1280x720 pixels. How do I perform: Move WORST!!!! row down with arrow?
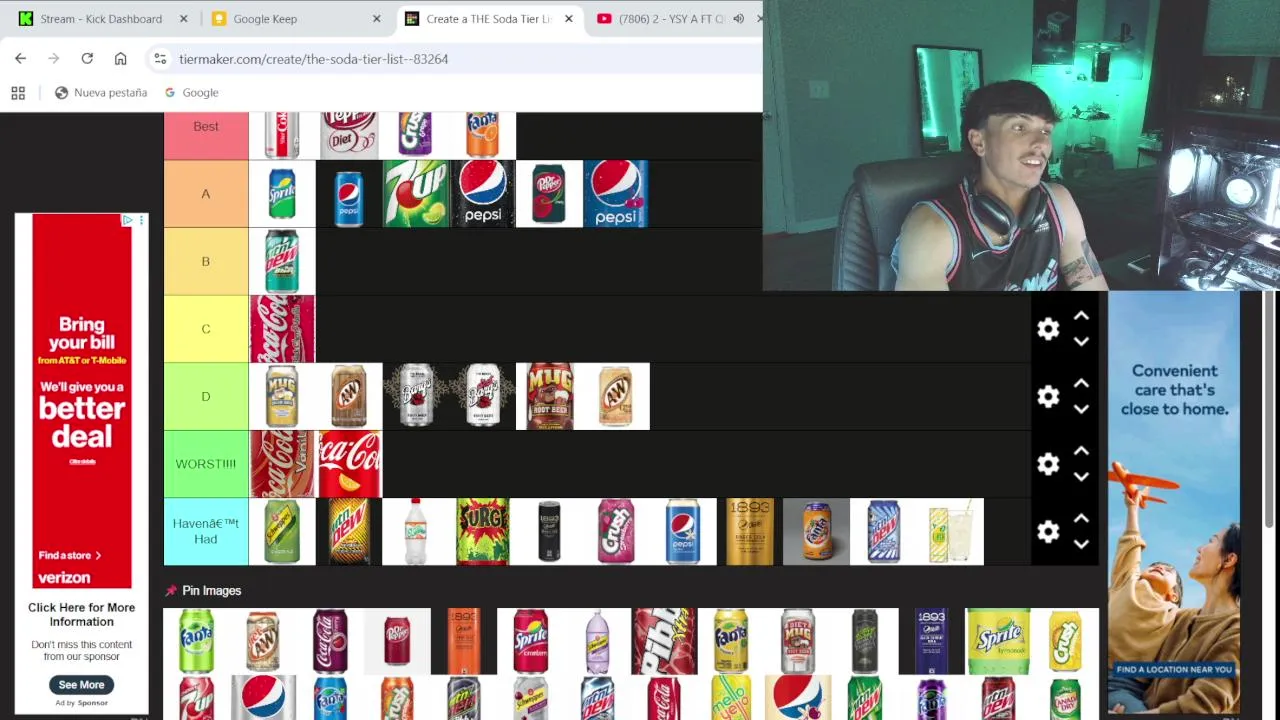point(1081,476)
